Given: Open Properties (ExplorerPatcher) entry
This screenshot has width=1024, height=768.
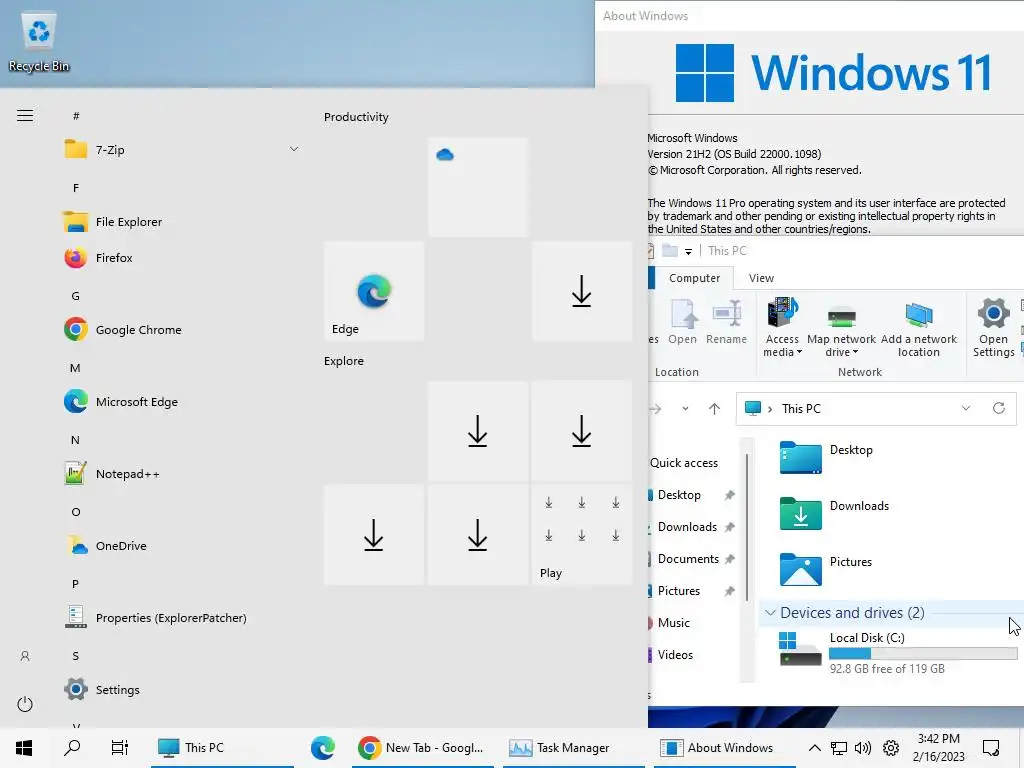Looking at the screenshot, I should tap(155, 618).
